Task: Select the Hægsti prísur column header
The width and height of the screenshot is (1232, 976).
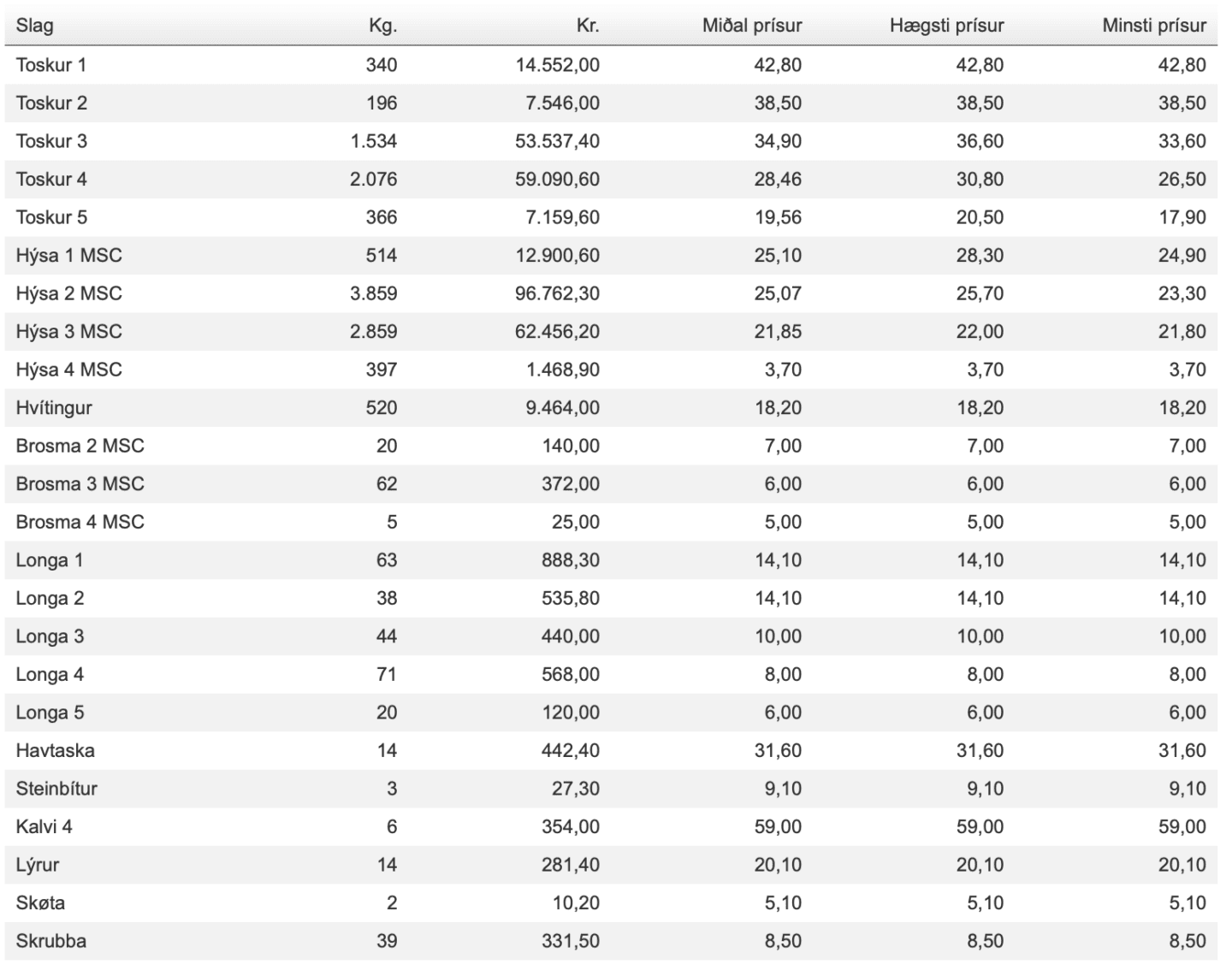Action: click(x=946, y=26)
